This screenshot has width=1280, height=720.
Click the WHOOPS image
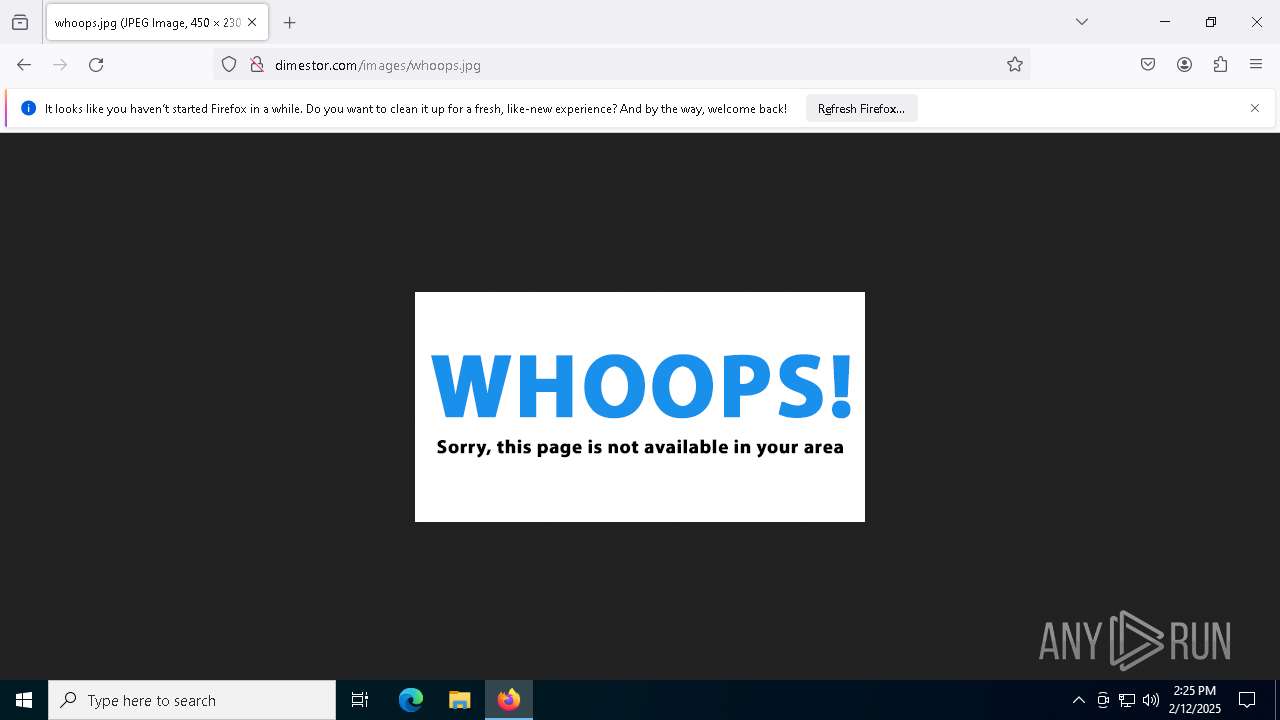point(640,407)
